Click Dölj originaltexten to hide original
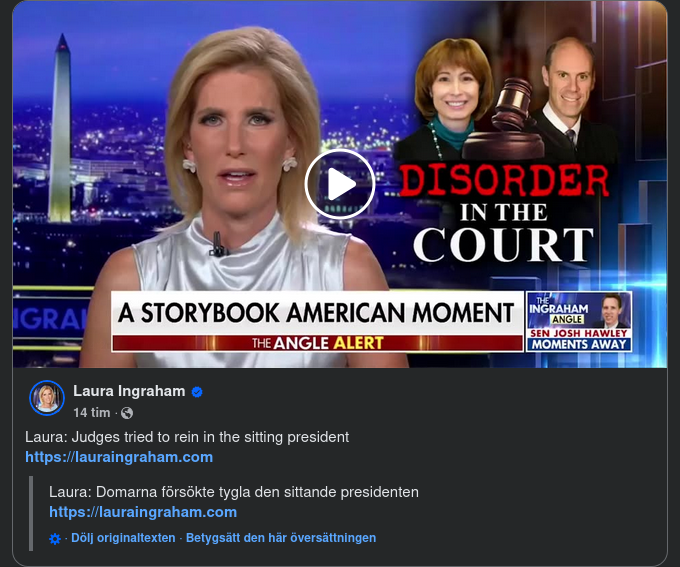Screen dimensions: 680x567 (x=123, y=538)
